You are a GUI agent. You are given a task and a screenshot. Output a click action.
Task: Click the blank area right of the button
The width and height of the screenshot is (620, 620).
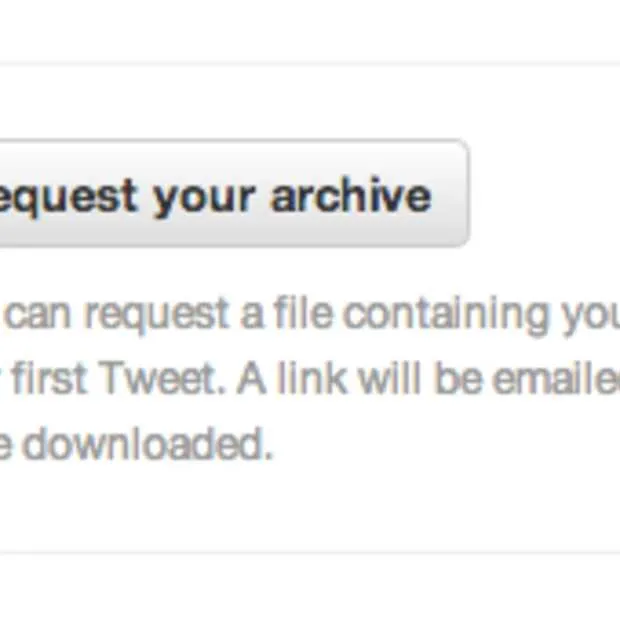click(545, 194)
